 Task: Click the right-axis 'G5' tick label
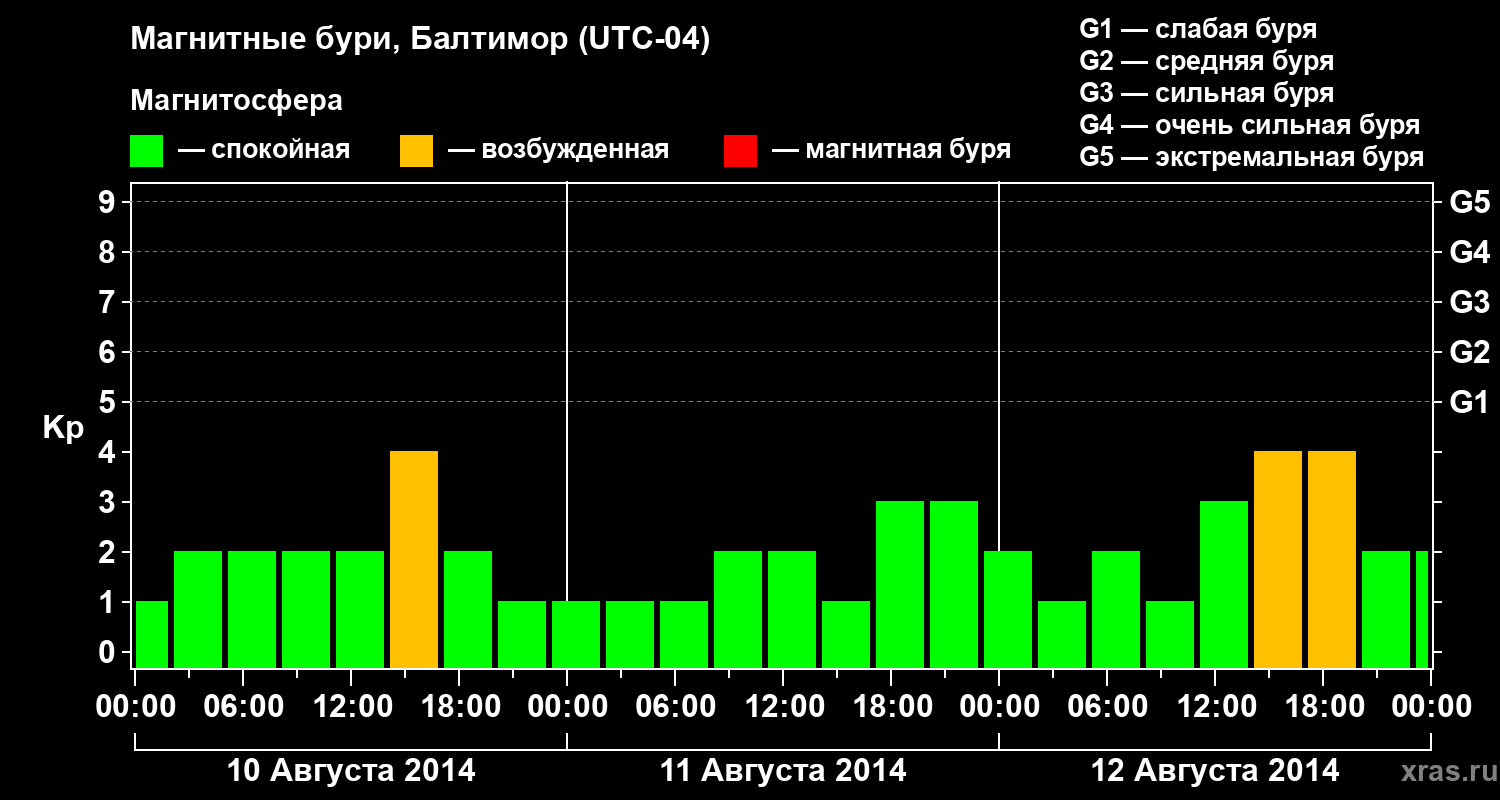[1470, 203]
